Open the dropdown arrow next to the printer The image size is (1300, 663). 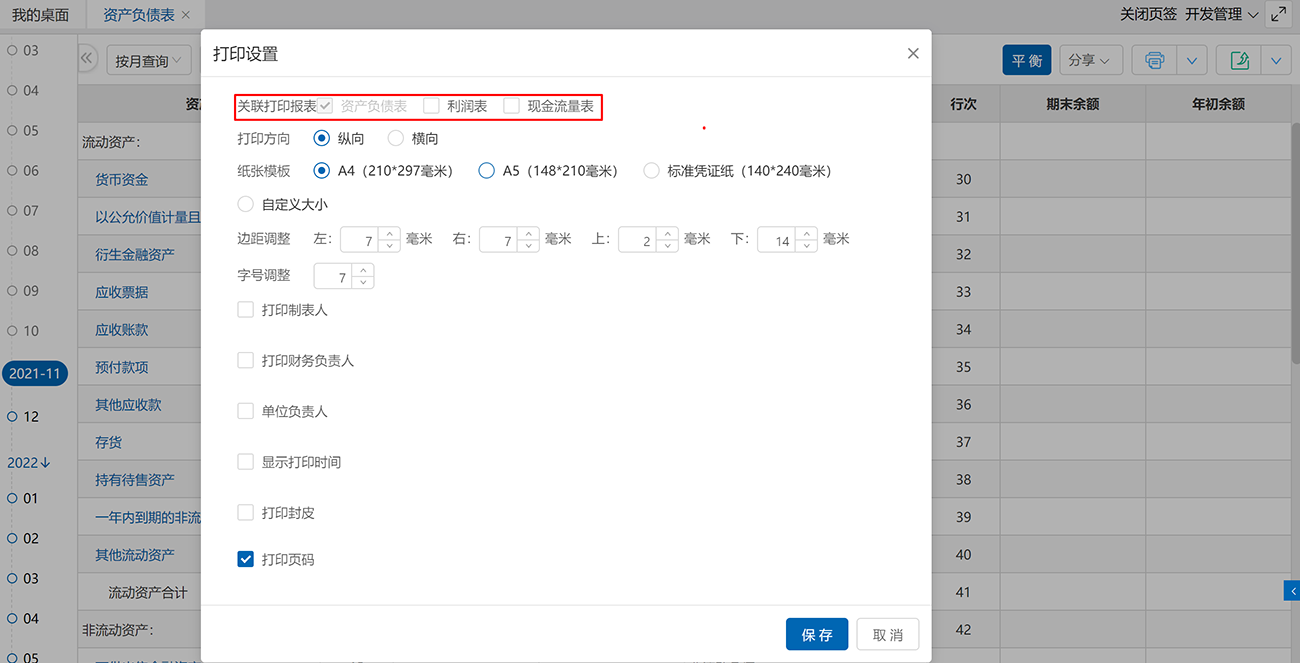tap(1191, 60)
